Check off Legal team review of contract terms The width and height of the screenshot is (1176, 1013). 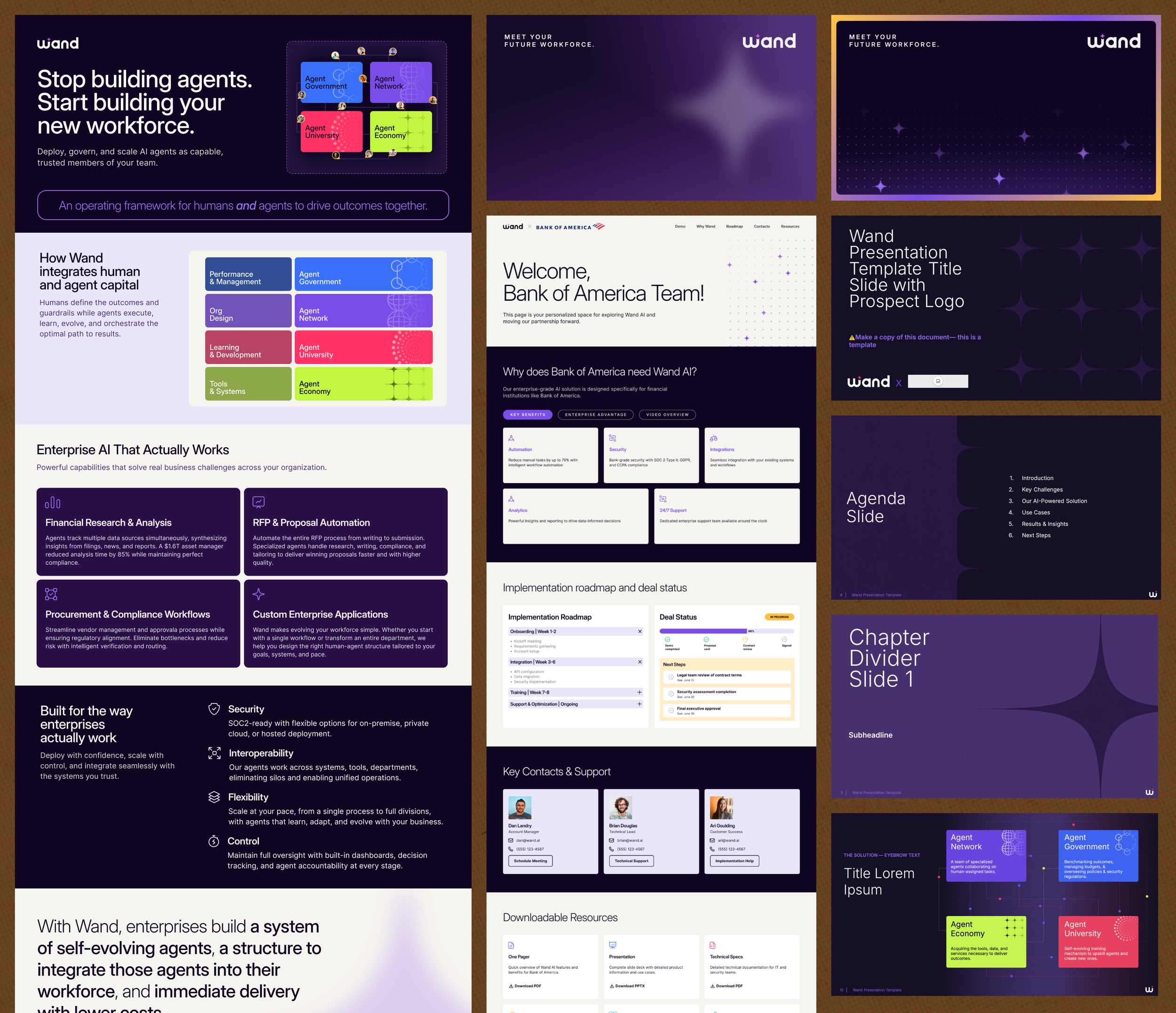point(671,677)
